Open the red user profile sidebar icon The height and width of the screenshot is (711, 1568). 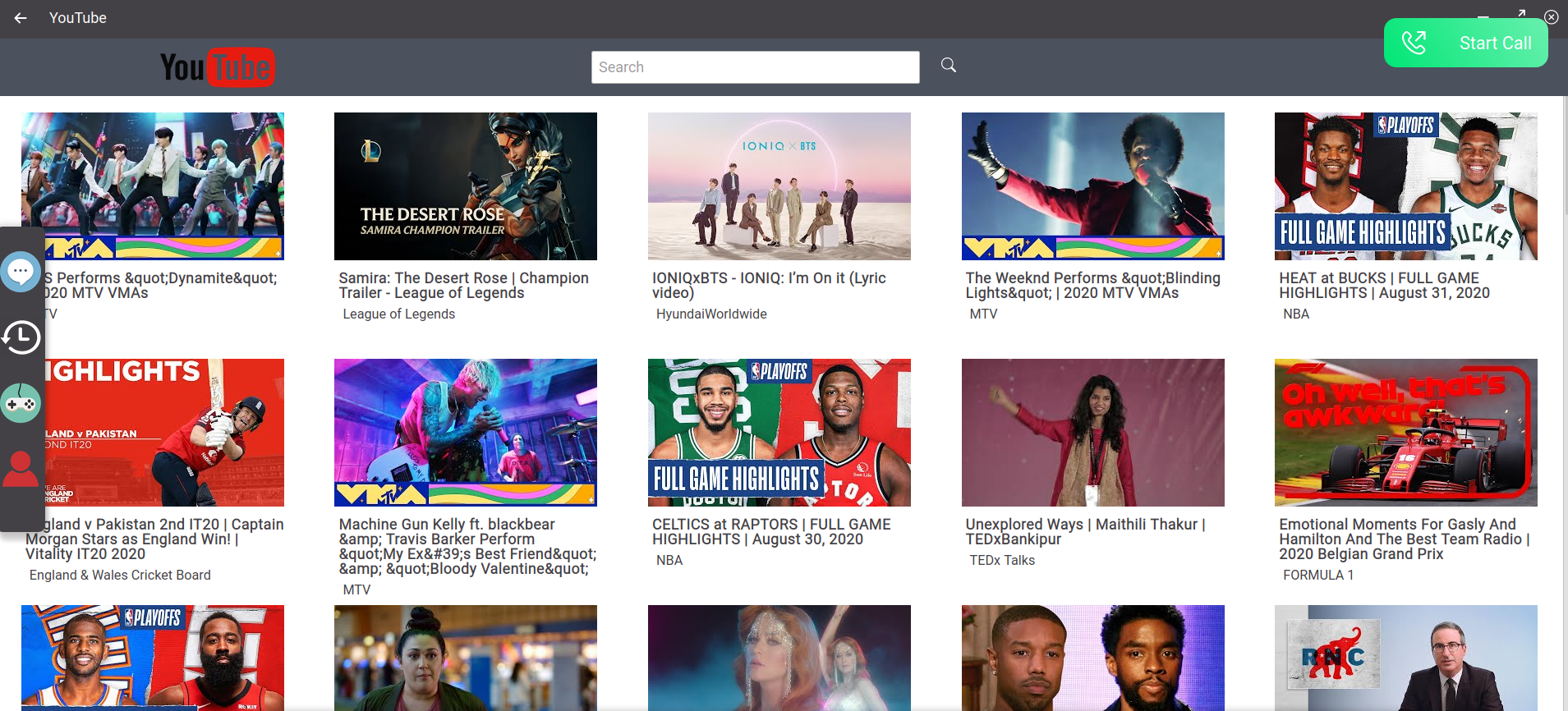click(x=21, y=469)
